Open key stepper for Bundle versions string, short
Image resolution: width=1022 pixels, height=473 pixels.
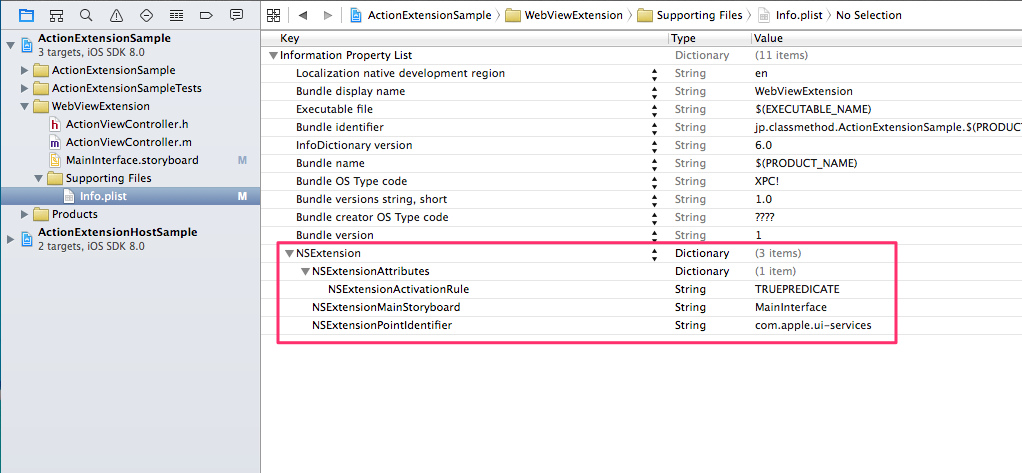[x=654, y=199]
